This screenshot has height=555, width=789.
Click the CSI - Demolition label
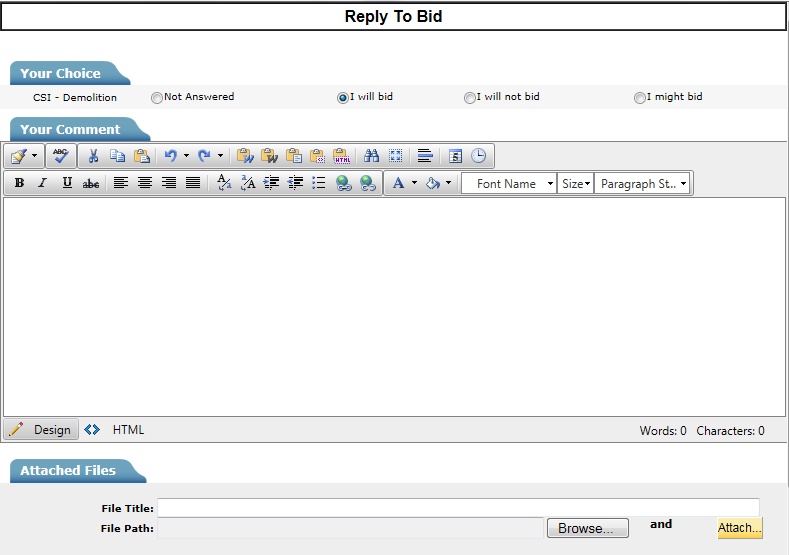pos(75,98)
